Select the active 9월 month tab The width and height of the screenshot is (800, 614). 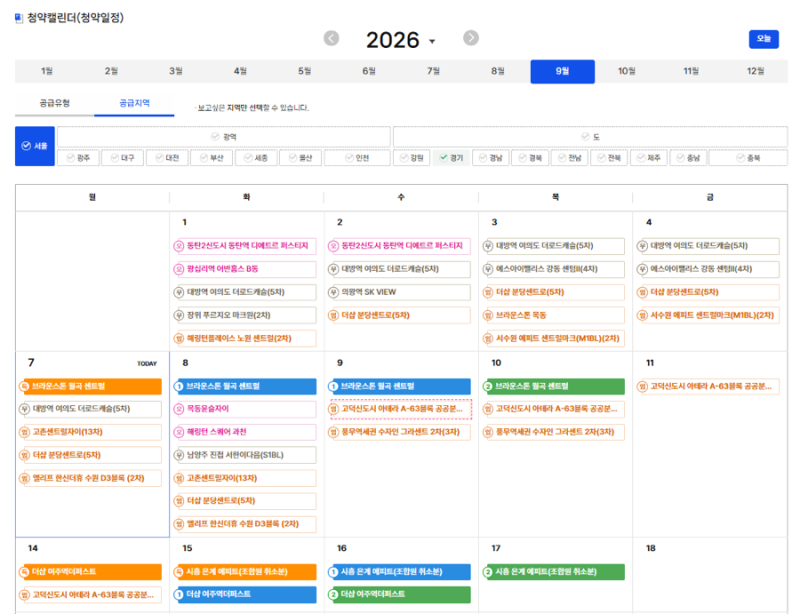pyautogui.click(x=562, y=71)
